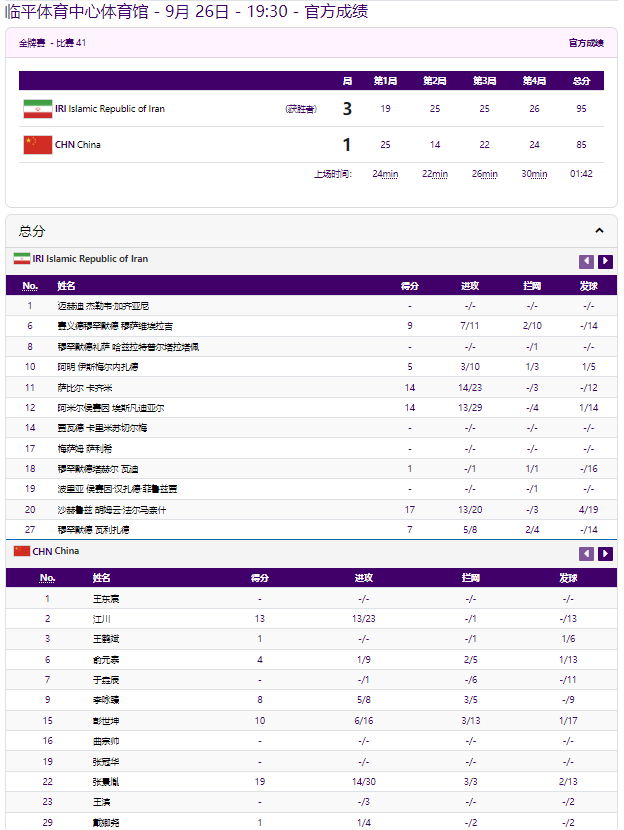Click 官方成绩 label in match header
The width and height of the screenshot is (624, 830).
(x=586, y=43)
